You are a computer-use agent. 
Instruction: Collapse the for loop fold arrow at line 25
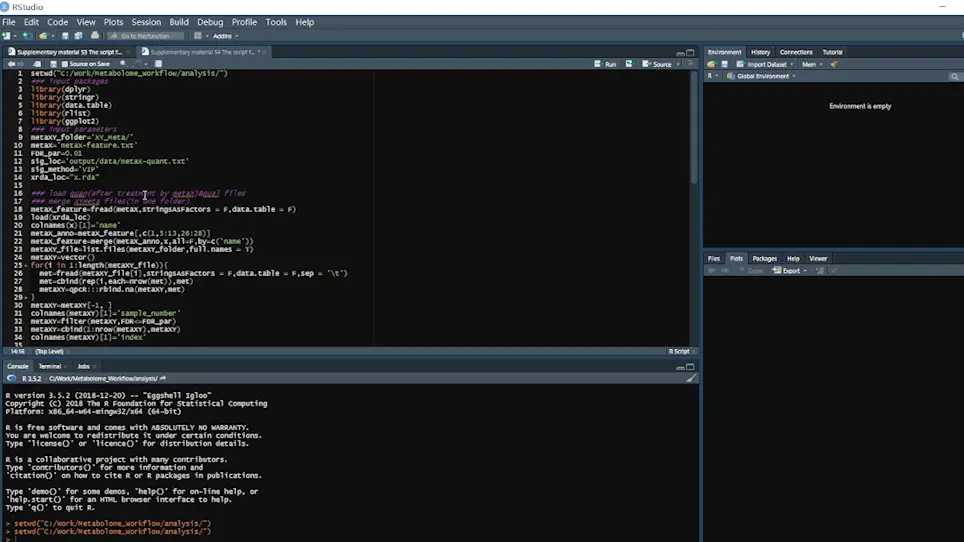26,265
